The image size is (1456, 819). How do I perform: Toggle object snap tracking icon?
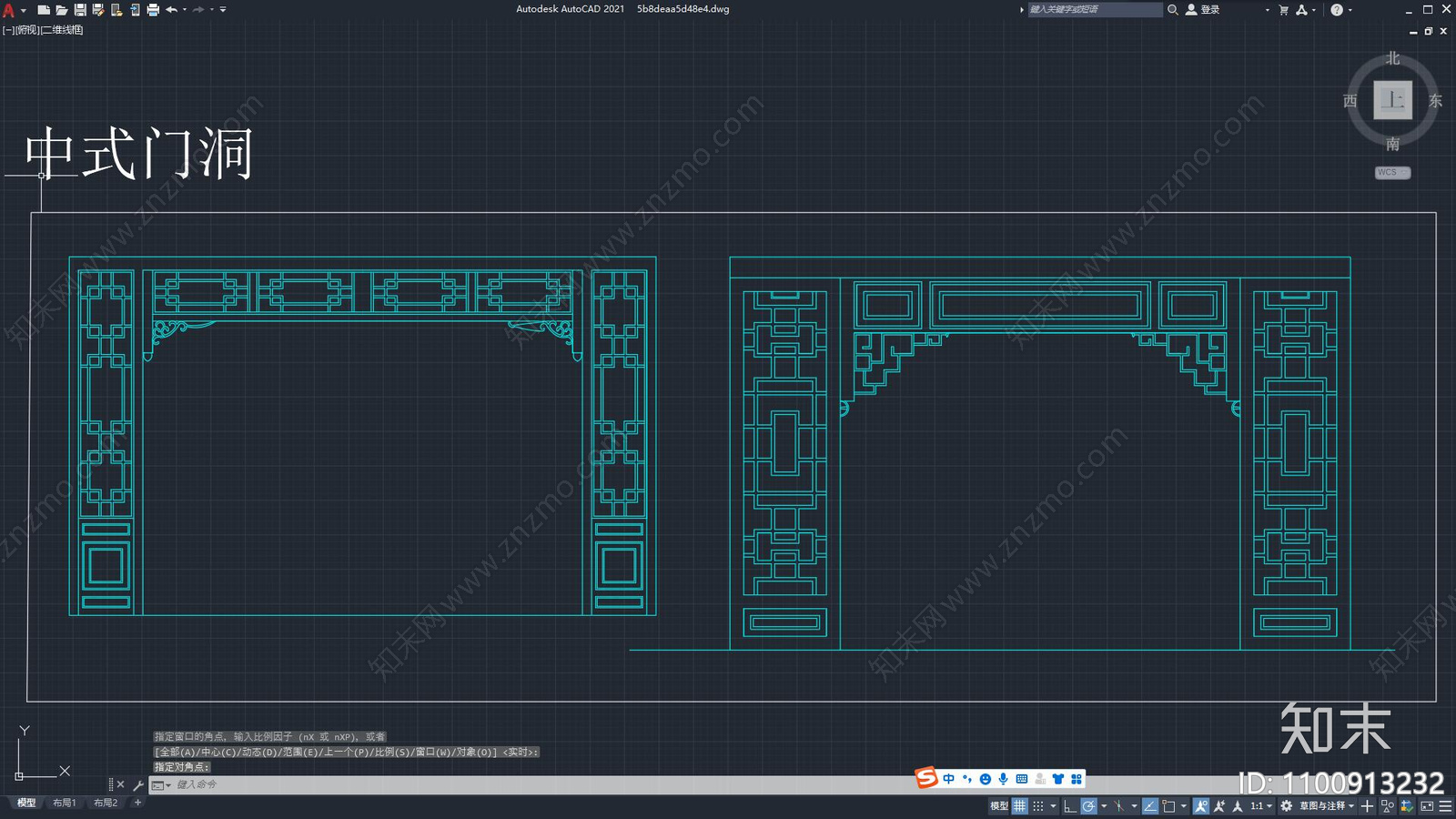pos(1150,806)
